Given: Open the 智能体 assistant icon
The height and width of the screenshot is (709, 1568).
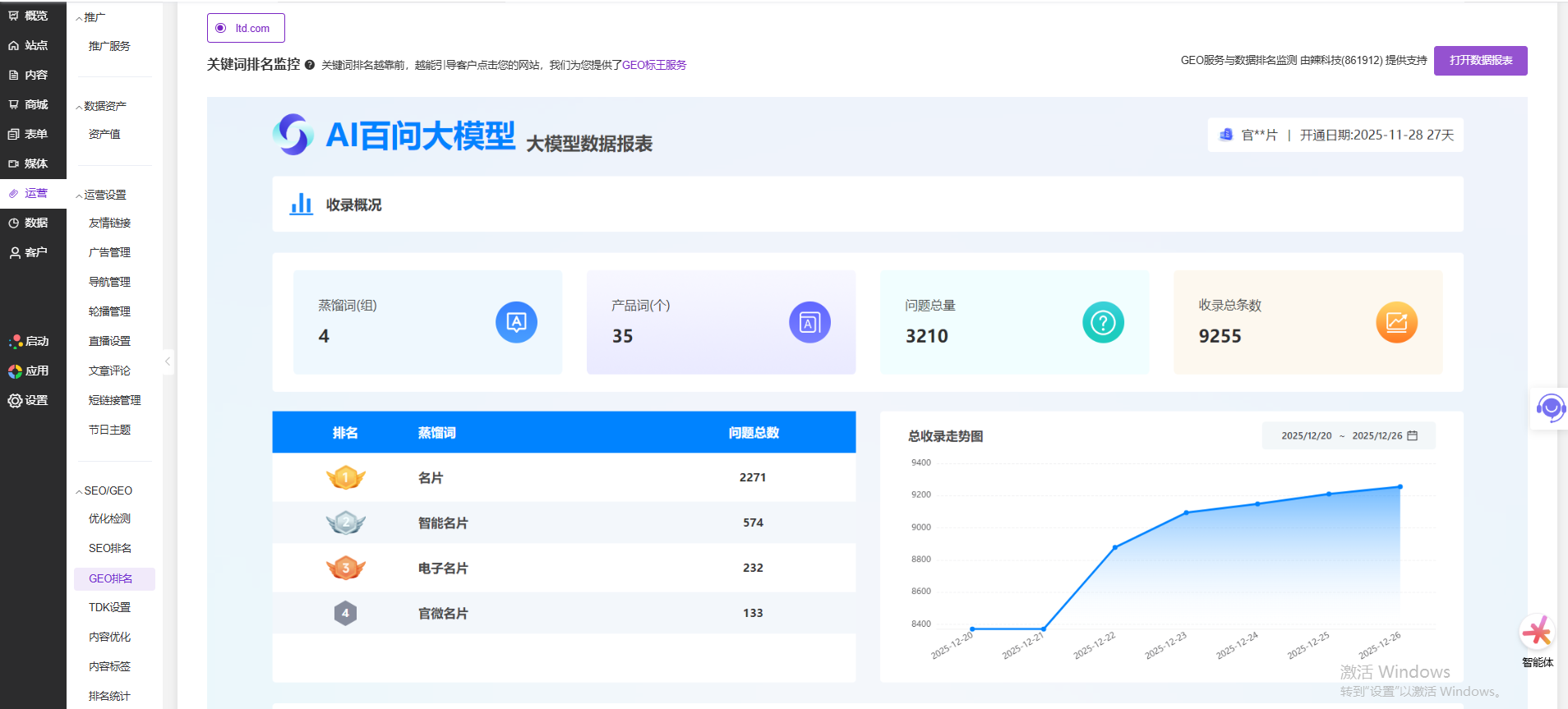Looking at the screenshot, I should click(1537, 633).
